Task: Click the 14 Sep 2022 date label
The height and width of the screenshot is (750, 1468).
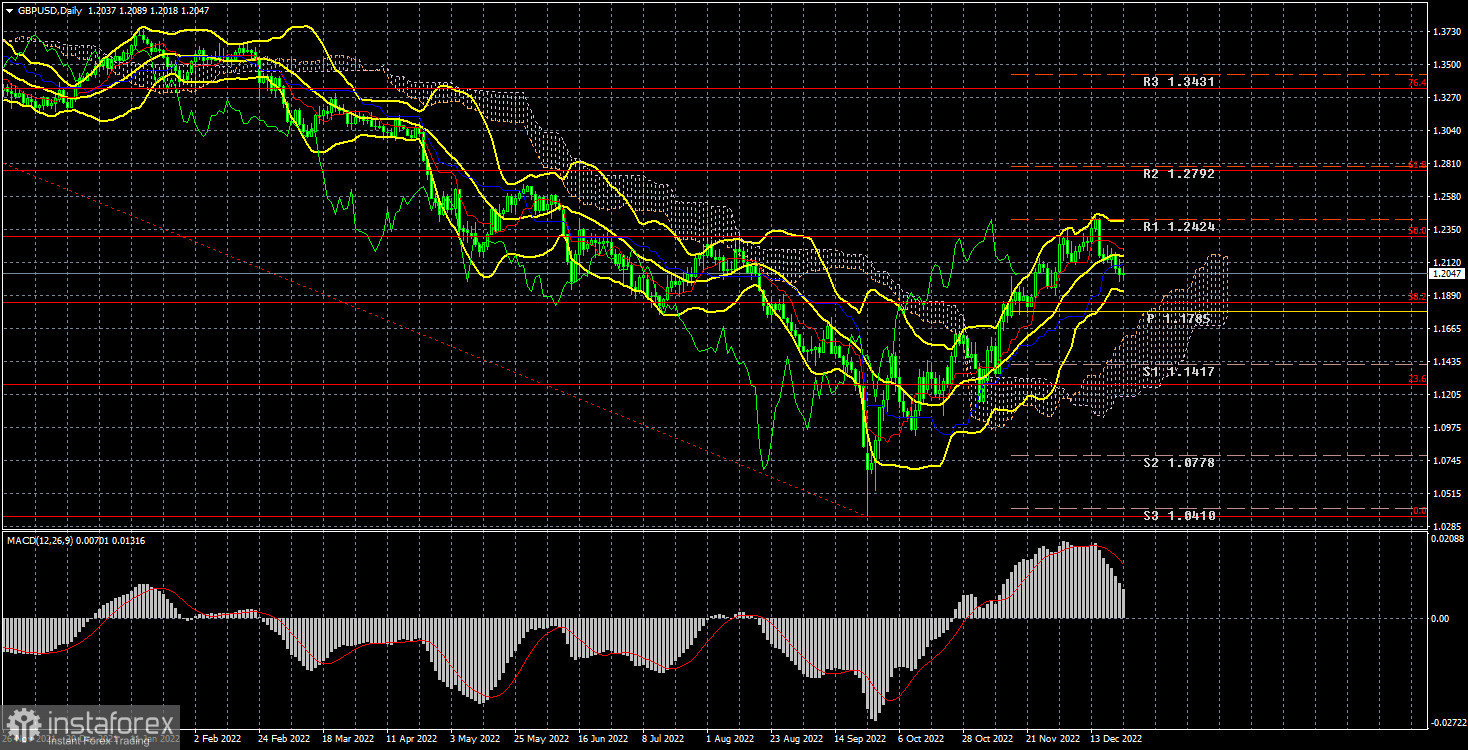Action: (x=859, y=739)
